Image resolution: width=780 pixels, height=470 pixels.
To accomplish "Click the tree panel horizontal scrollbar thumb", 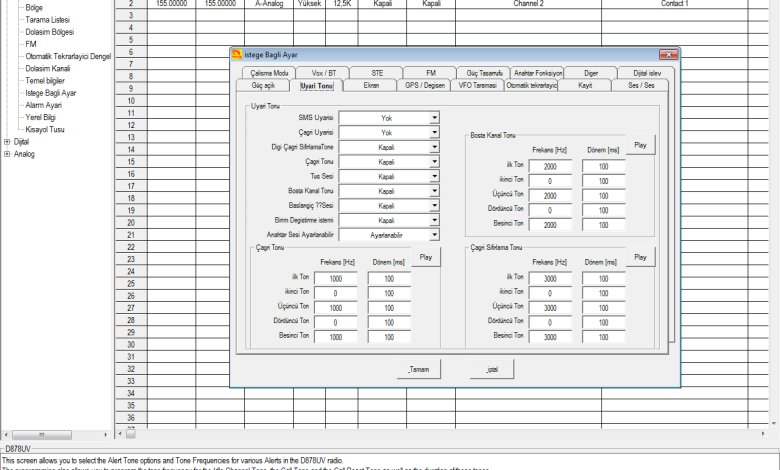I will pyautogui.click(x=42, y=435).
